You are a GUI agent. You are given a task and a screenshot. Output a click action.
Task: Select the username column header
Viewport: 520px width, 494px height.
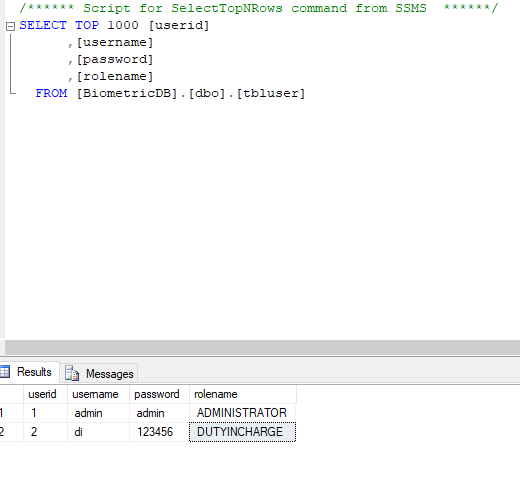point(99,394)
